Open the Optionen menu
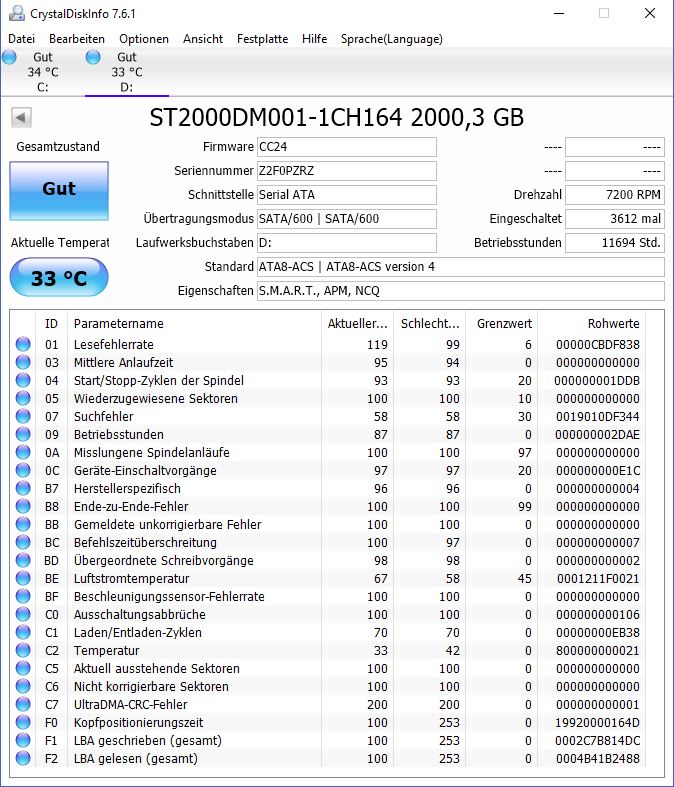 click(144, 39)
